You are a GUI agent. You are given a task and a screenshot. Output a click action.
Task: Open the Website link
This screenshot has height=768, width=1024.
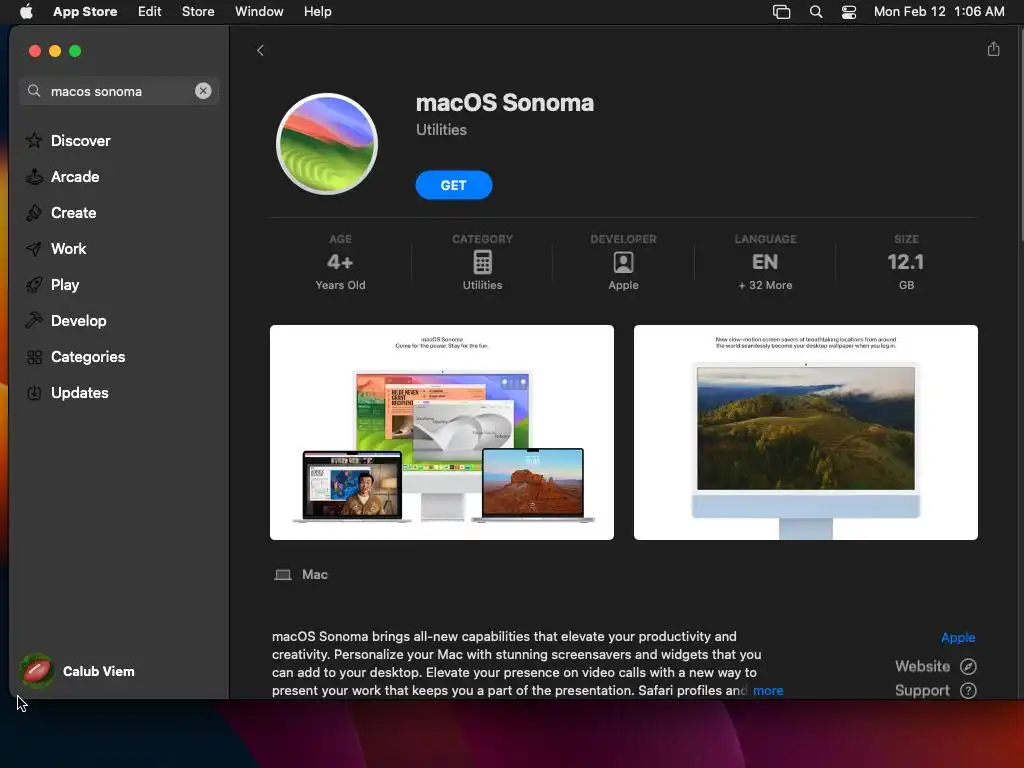pyautogui.click(x=922, y=666)
